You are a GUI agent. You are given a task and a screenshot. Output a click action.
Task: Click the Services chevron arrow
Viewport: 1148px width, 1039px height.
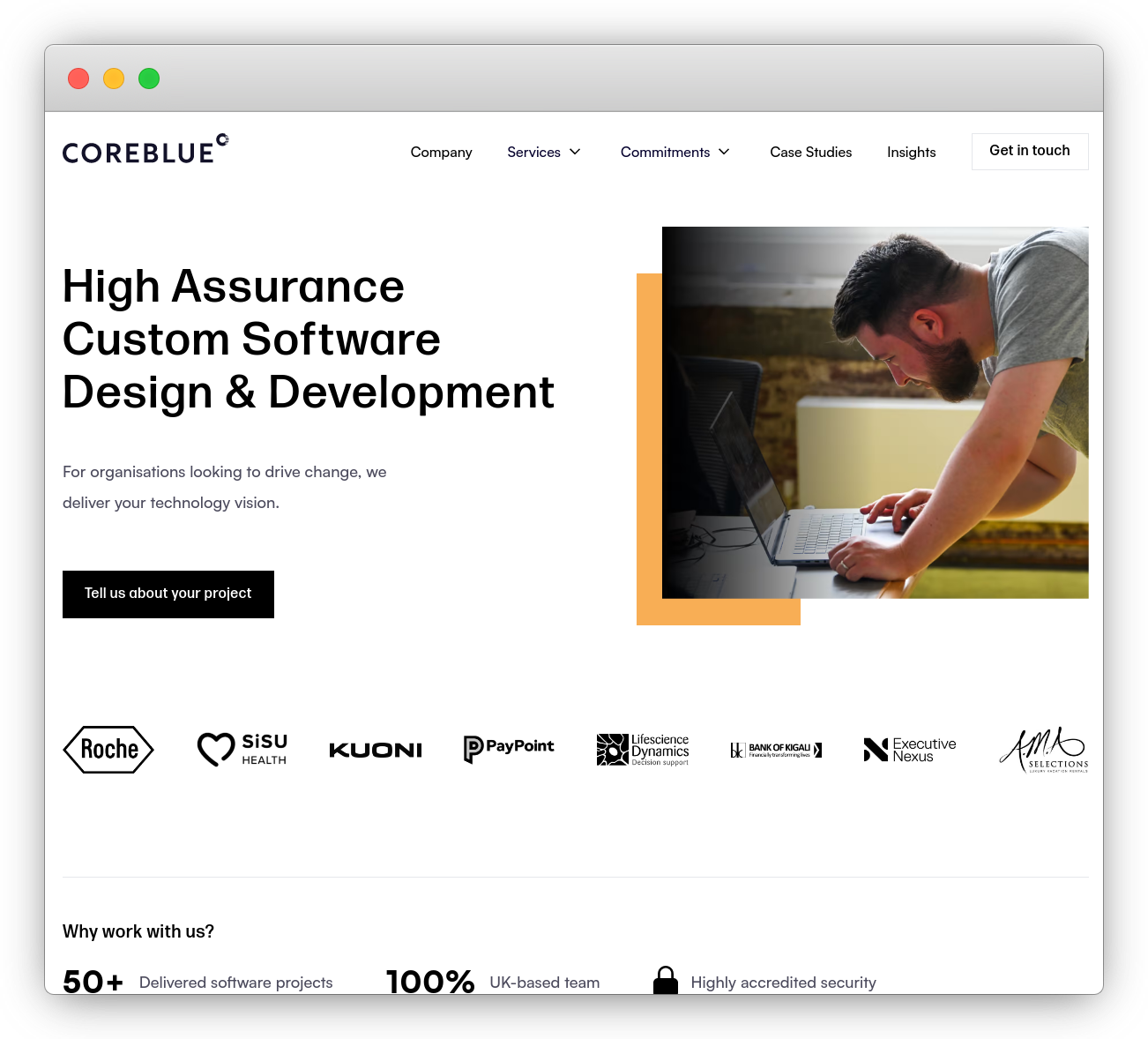click(574, 152)
